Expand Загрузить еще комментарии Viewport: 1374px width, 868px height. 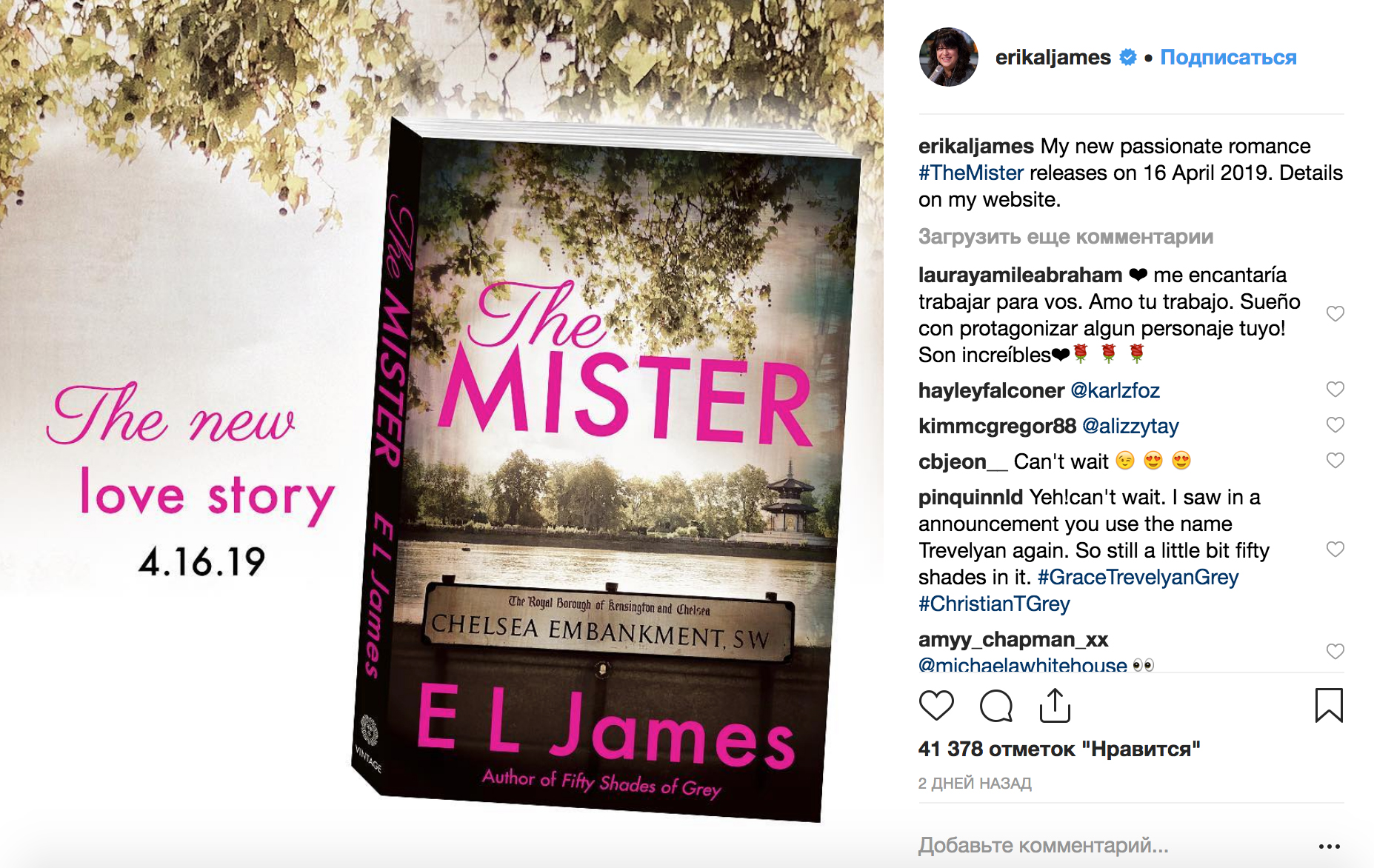[1066, 237]
